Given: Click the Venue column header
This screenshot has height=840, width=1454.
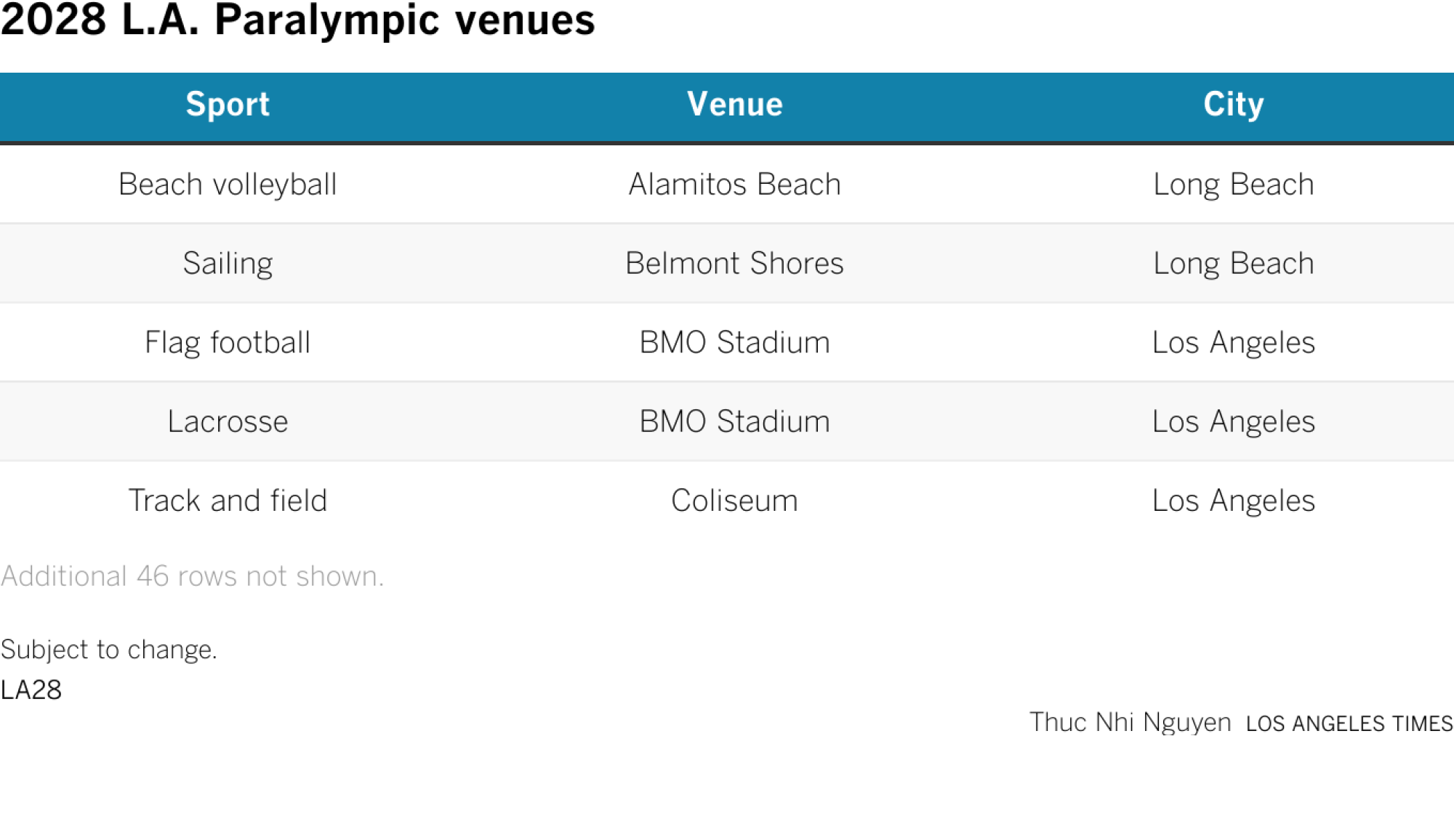Looking at the screenshot, I should (734, 105).
